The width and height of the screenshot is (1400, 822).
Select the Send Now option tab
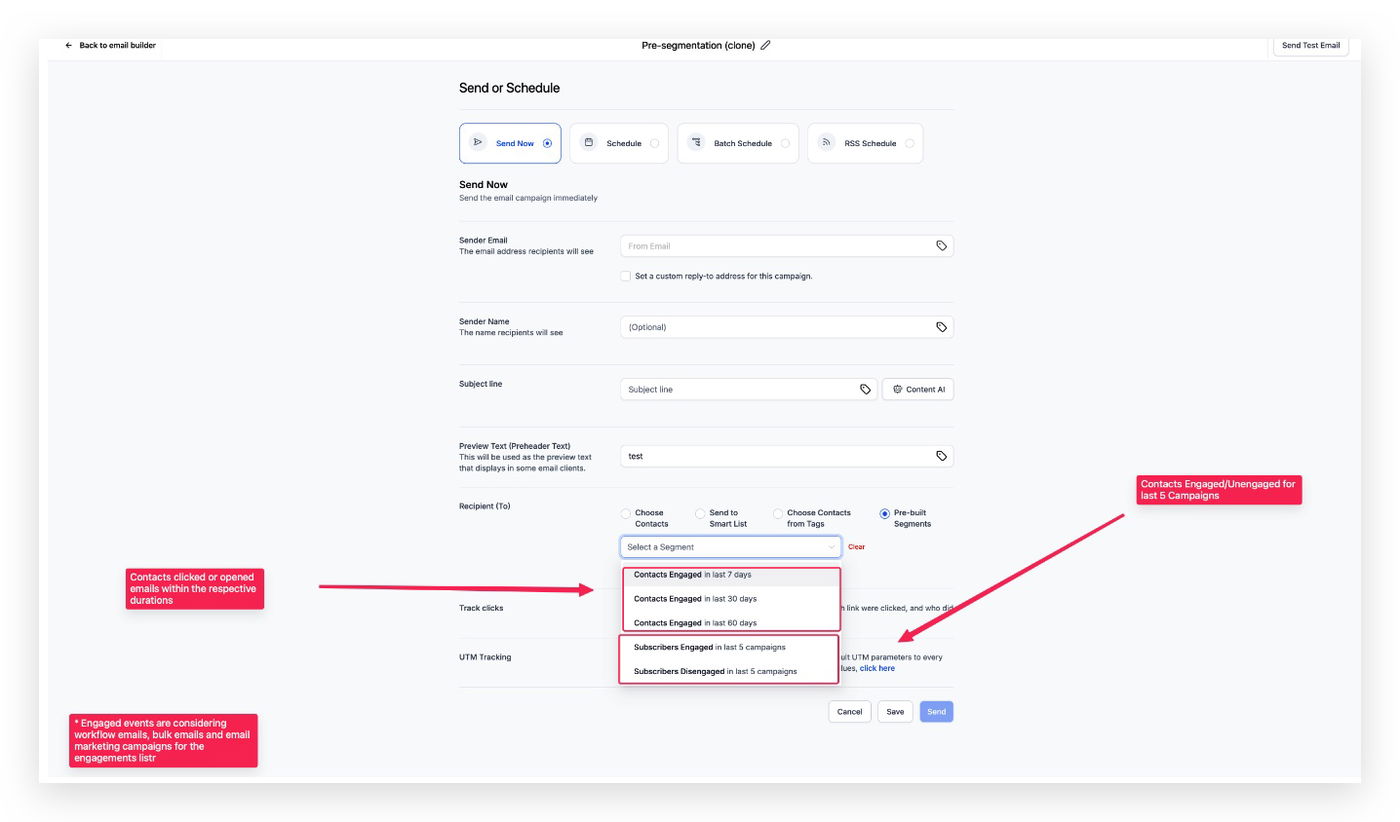(x=510, y=143)
